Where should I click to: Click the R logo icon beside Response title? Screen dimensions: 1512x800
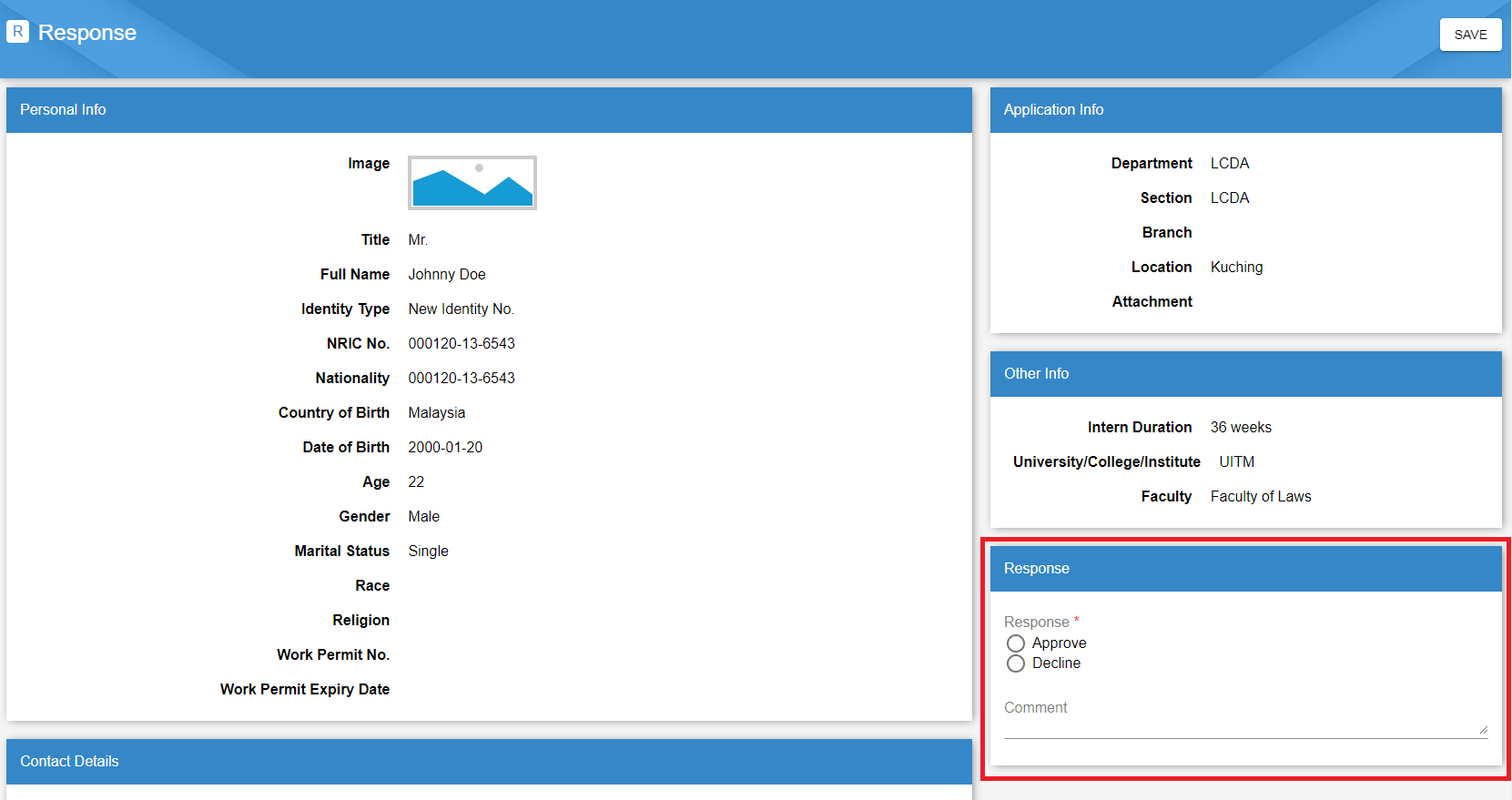pos(17,32)
